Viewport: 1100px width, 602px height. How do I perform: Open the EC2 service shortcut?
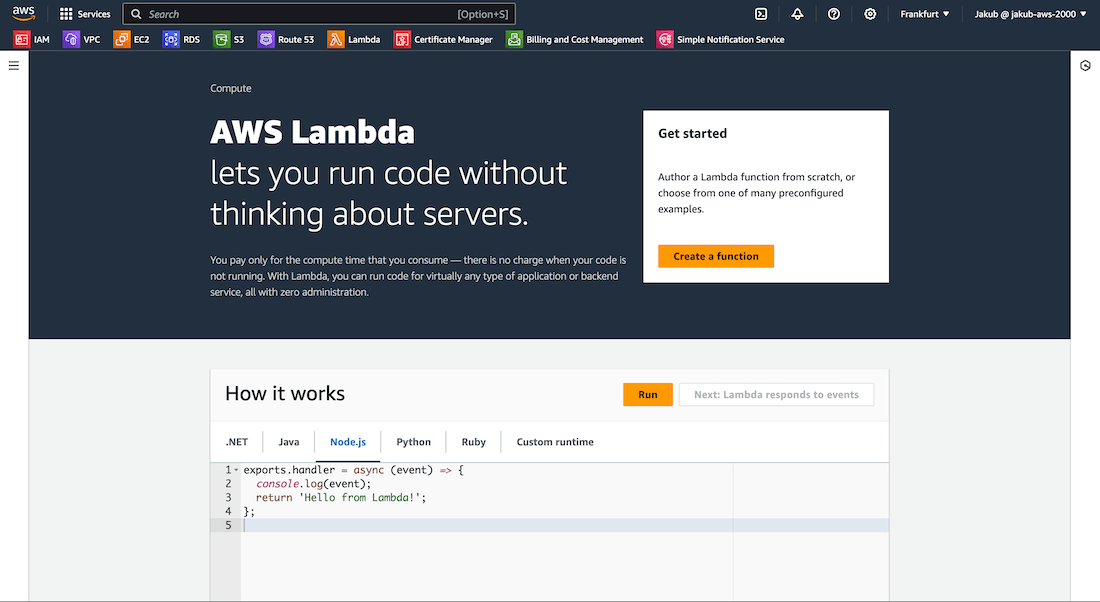(x=131, y=40)
